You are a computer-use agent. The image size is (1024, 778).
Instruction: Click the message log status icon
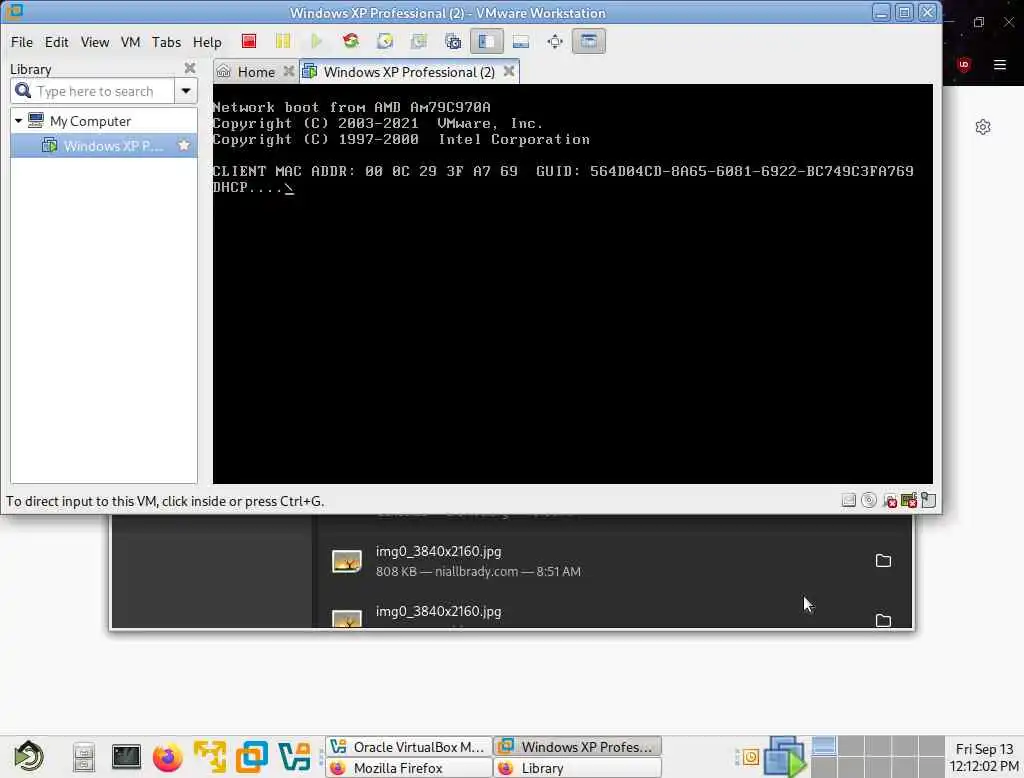click(928, 500)
